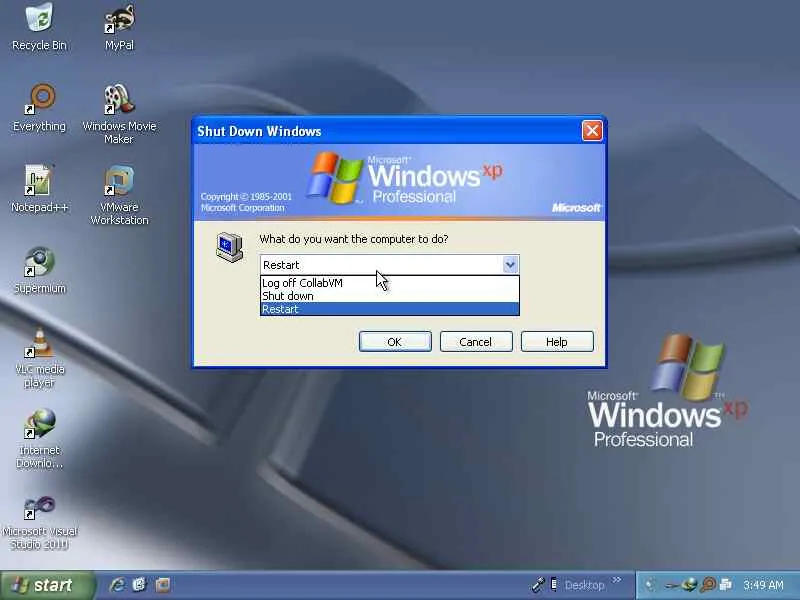Toggle the shutdown action dropdown arrow
The height and width of the screenshot is (600, 800).
click(x=510, y=265)
